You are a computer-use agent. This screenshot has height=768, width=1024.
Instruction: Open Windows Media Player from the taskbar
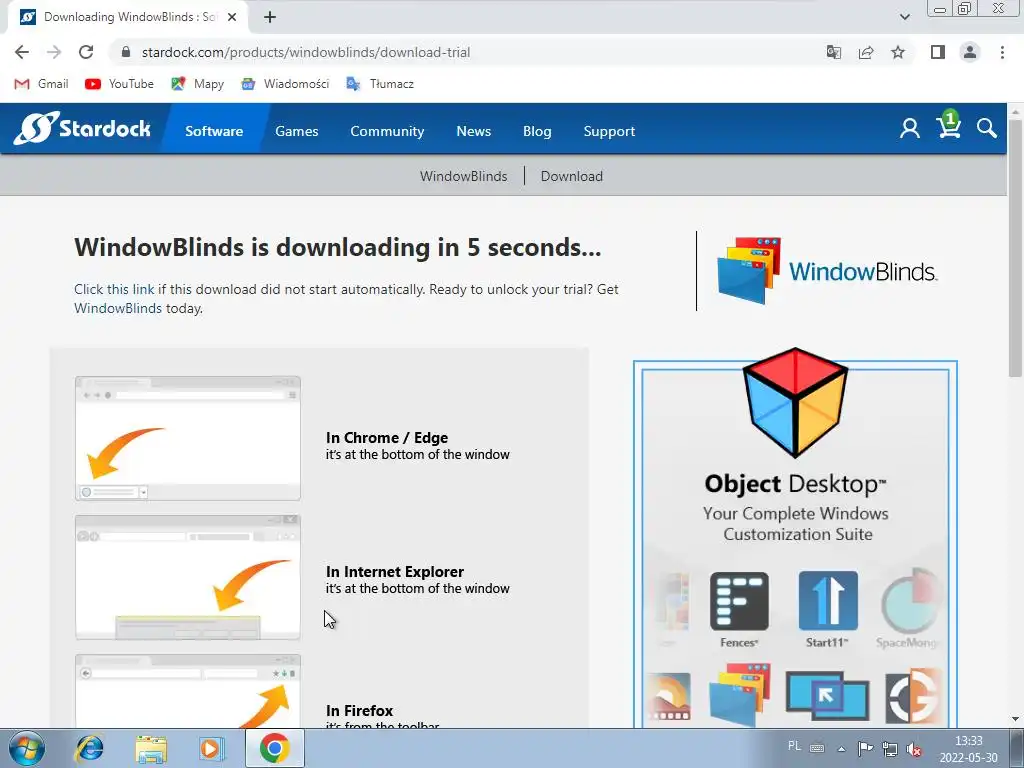[x=212, y=748]
